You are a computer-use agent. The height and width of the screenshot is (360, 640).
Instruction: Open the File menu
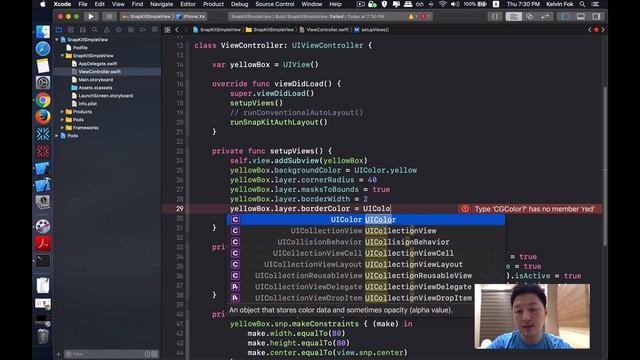pyautogui.click(x=83, y=4)
